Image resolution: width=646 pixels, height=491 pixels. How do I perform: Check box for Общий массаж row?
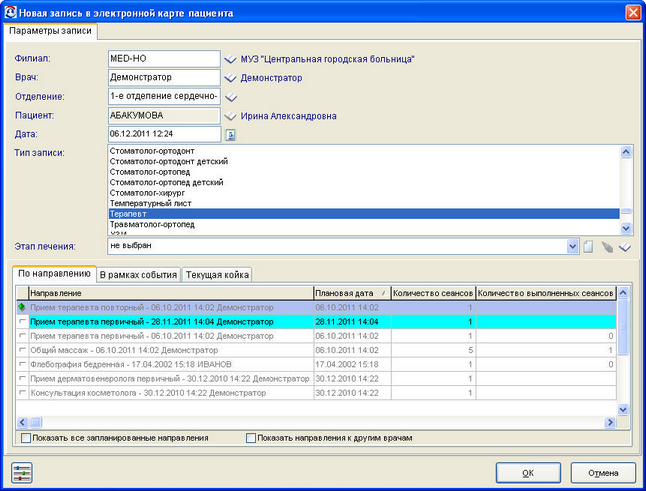[22, 350]
